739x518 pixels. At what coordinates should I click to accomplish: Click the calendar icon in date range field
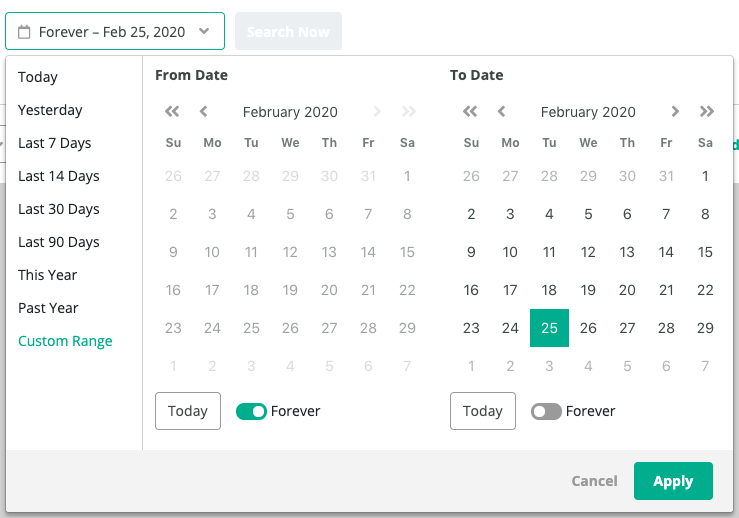tap(24, 32)
